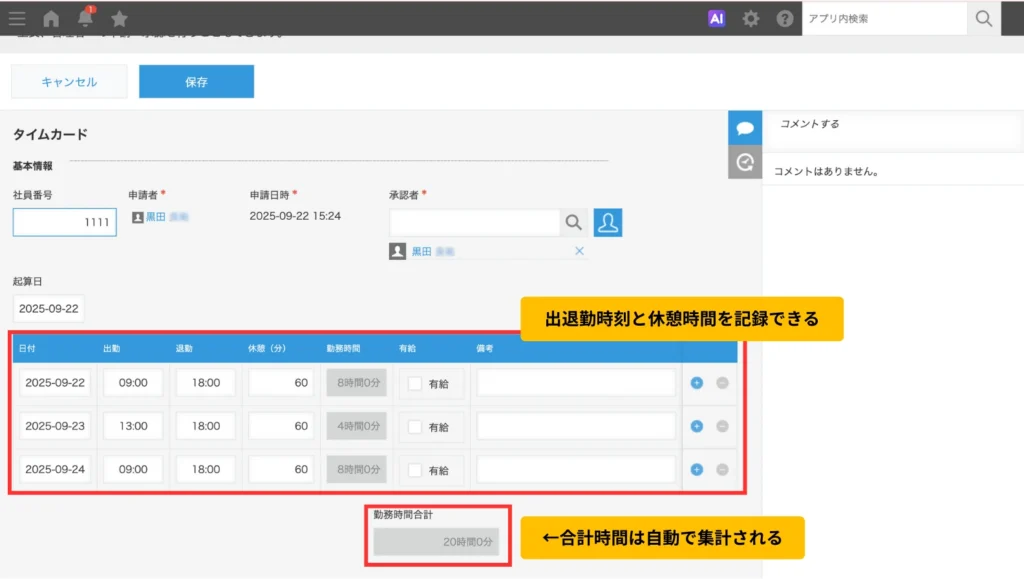Open the 起算日 date picker field
The width and height of the screenshot is (1024, 579).
(49, 308)
